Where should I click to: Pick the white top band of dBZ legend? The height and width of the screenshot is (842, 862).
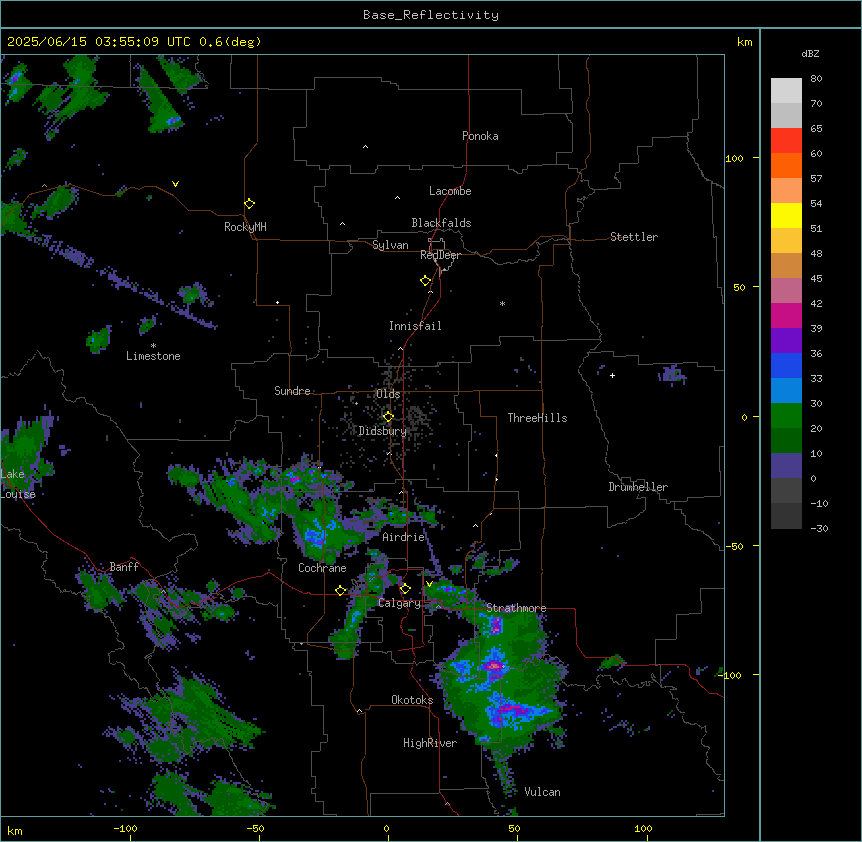click(x=786, y=90)
